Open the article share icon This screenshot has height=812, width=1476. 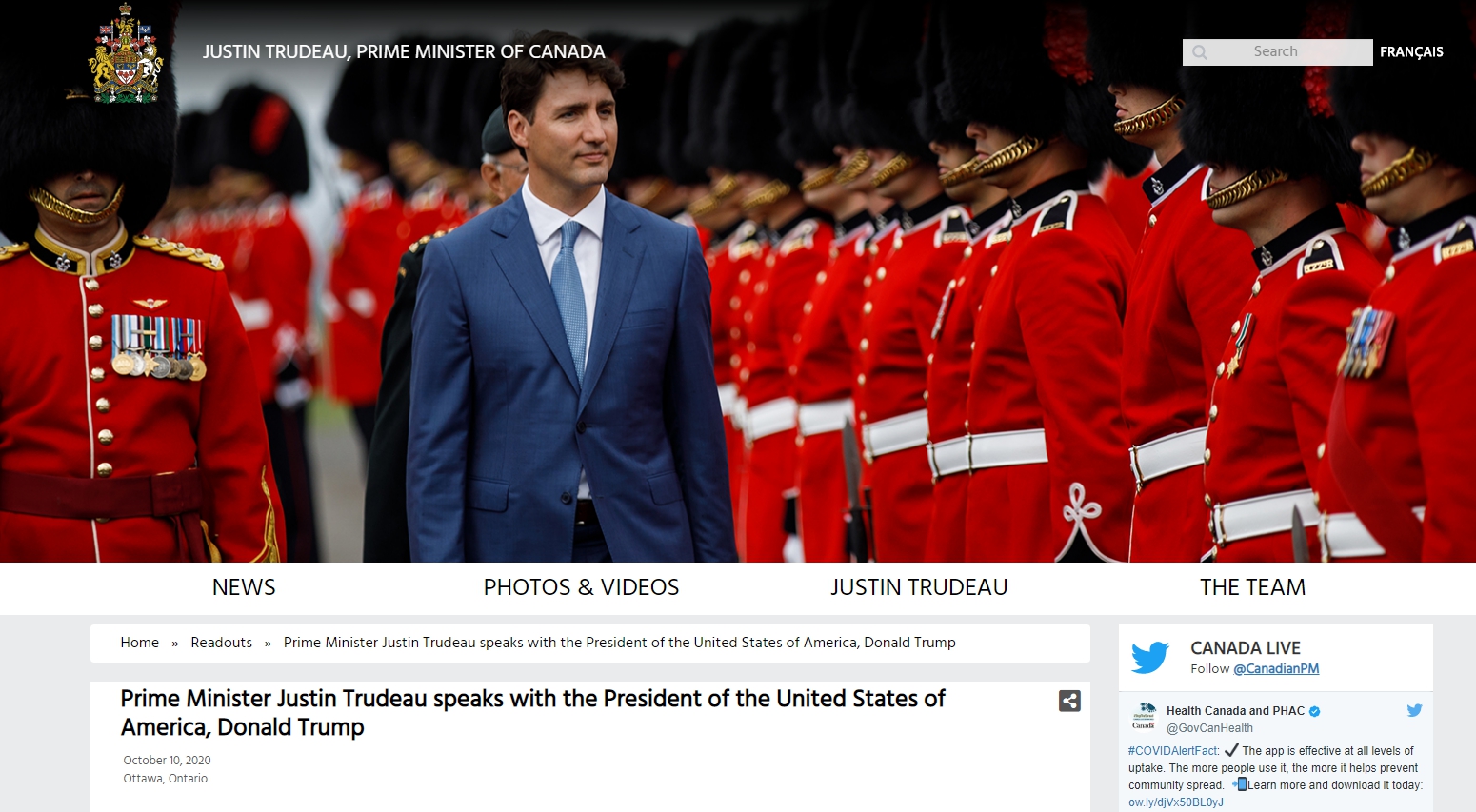[x=1069, y=702]
